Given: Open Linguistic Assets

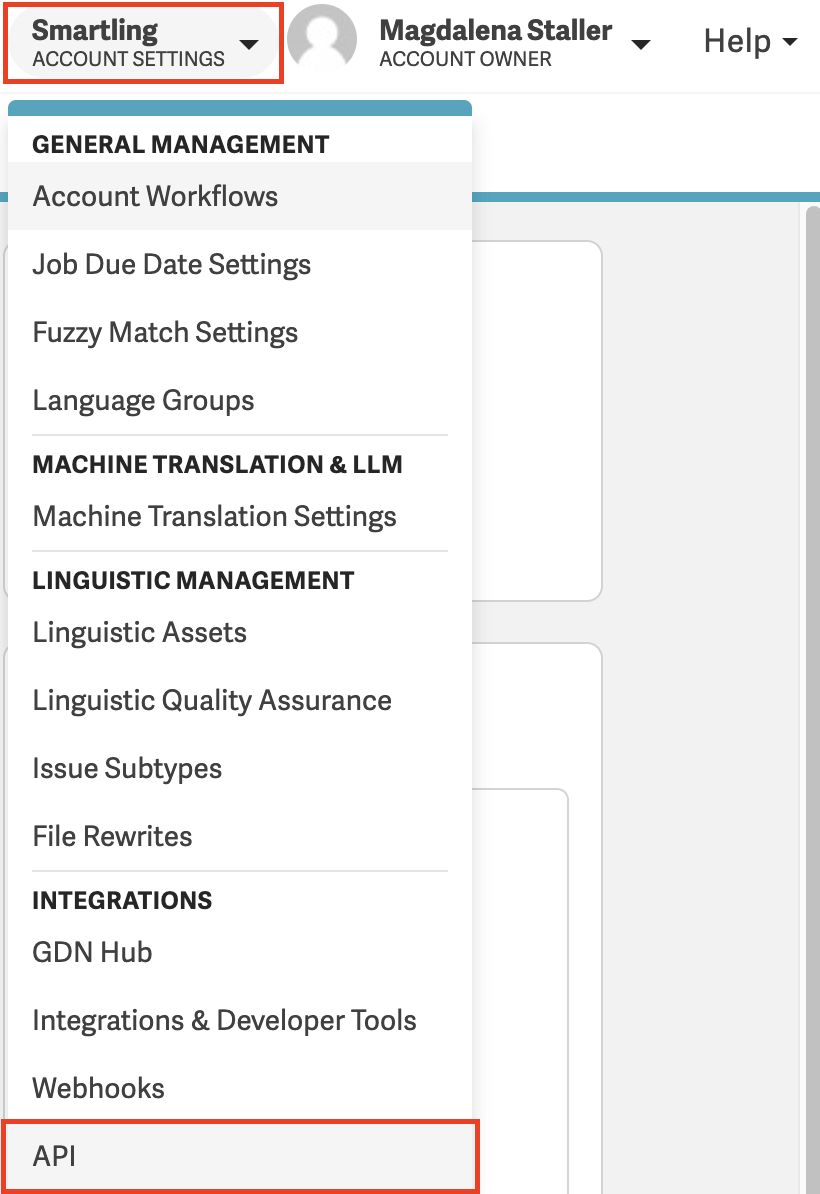Looking at the screenshot, I should (x=139, y=632).
